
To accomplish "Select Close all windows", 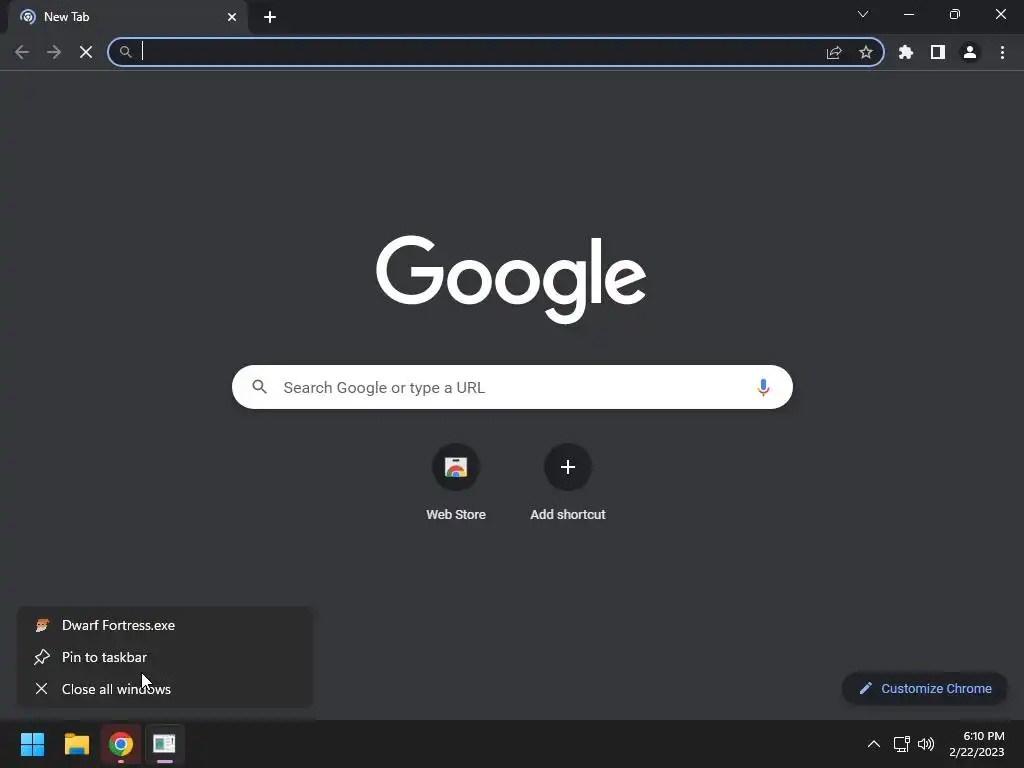I will [165, 689].
